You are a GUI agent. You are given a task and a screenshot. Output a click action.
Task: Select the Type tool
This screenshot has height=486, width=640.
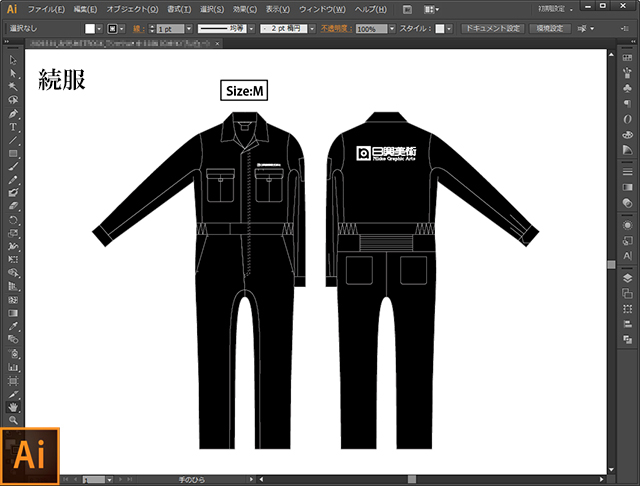pyautogui.click(x=13, y=127)
